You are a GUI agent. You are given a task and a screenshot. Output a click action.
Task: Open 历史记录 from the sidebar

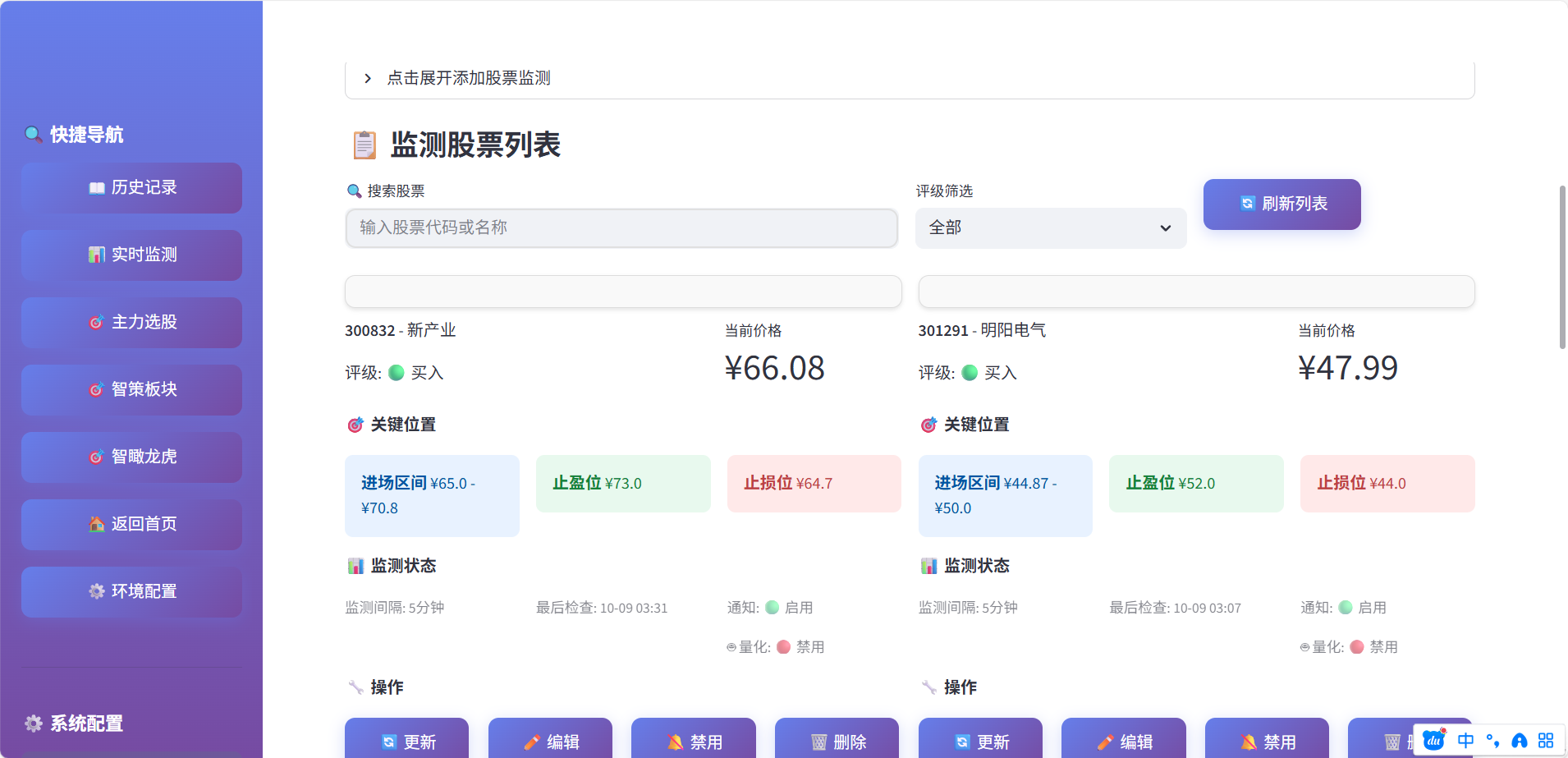tap(131, 187)
